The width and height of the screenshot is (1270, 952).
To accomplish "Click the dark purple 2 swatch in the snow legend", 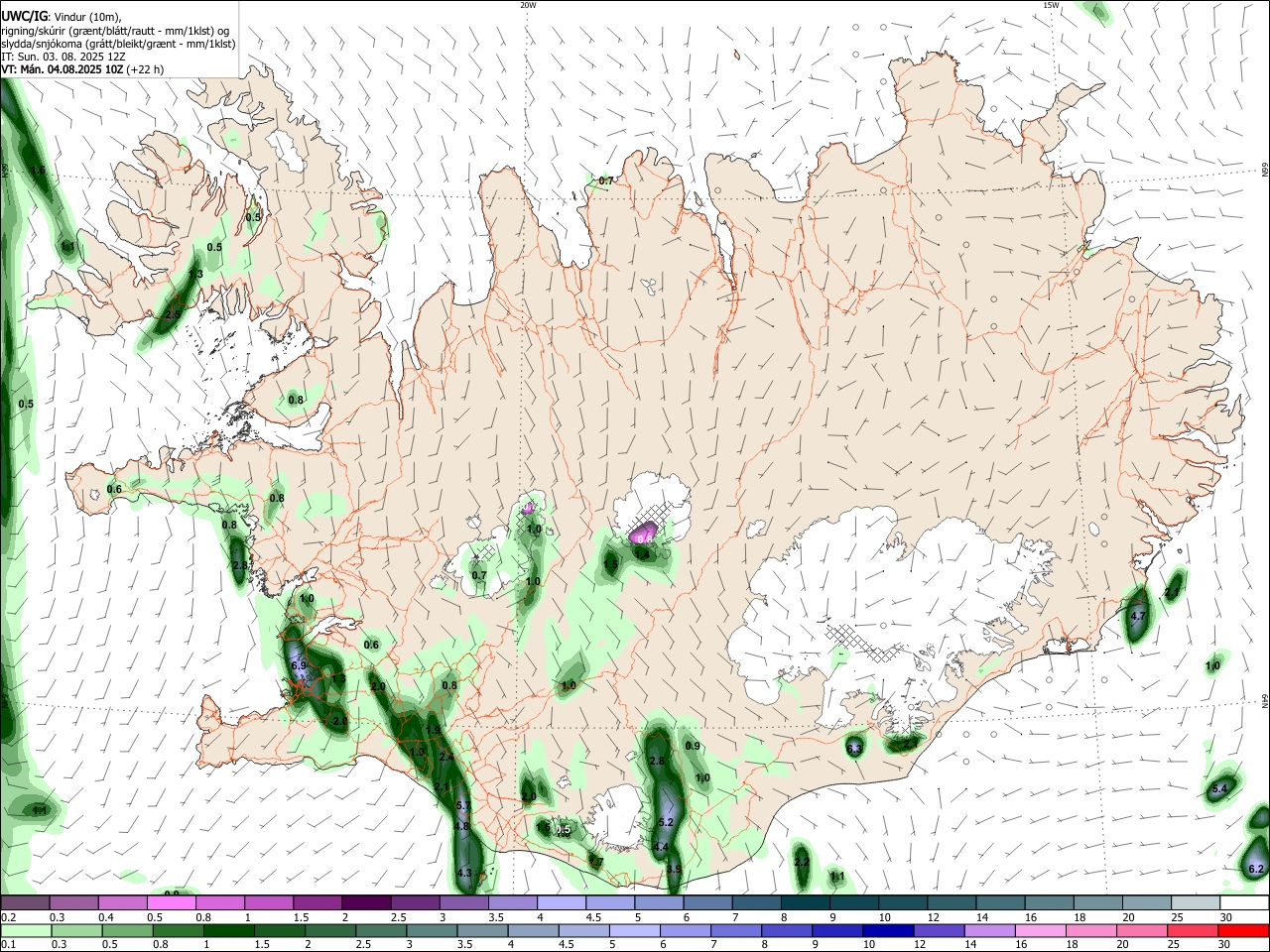I will (x=366, y=903).
